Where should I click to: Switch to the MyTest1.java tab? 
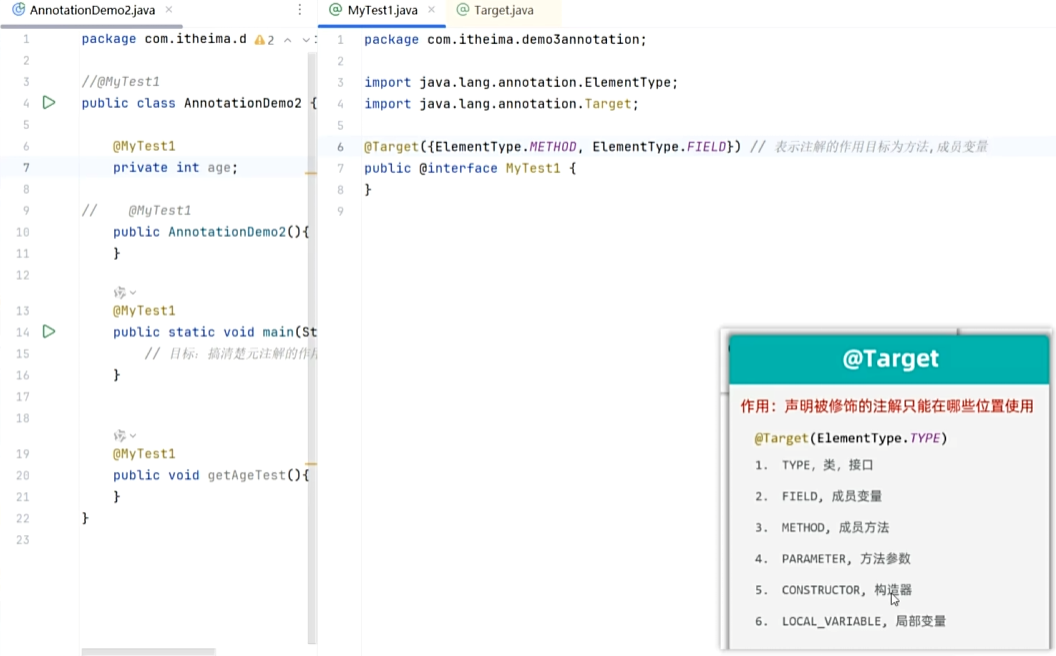382,10
